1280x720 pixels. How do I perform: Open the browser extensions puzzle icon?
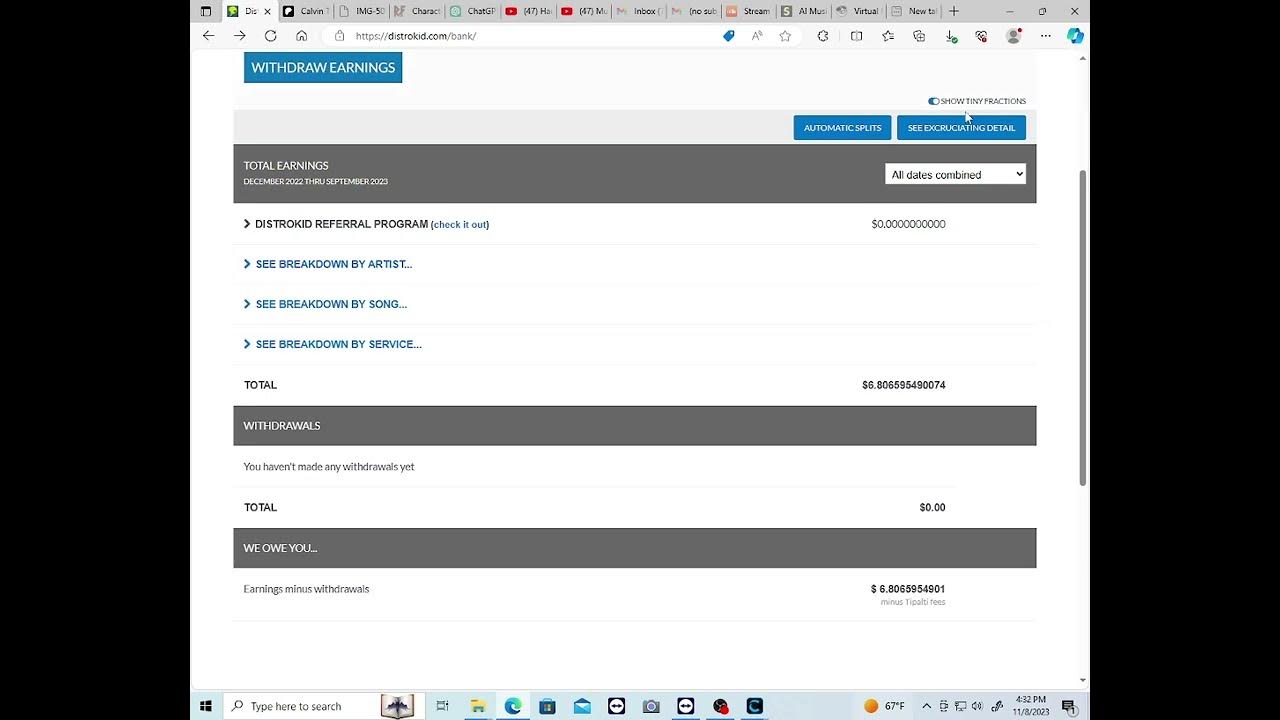[x=822, y=36]
